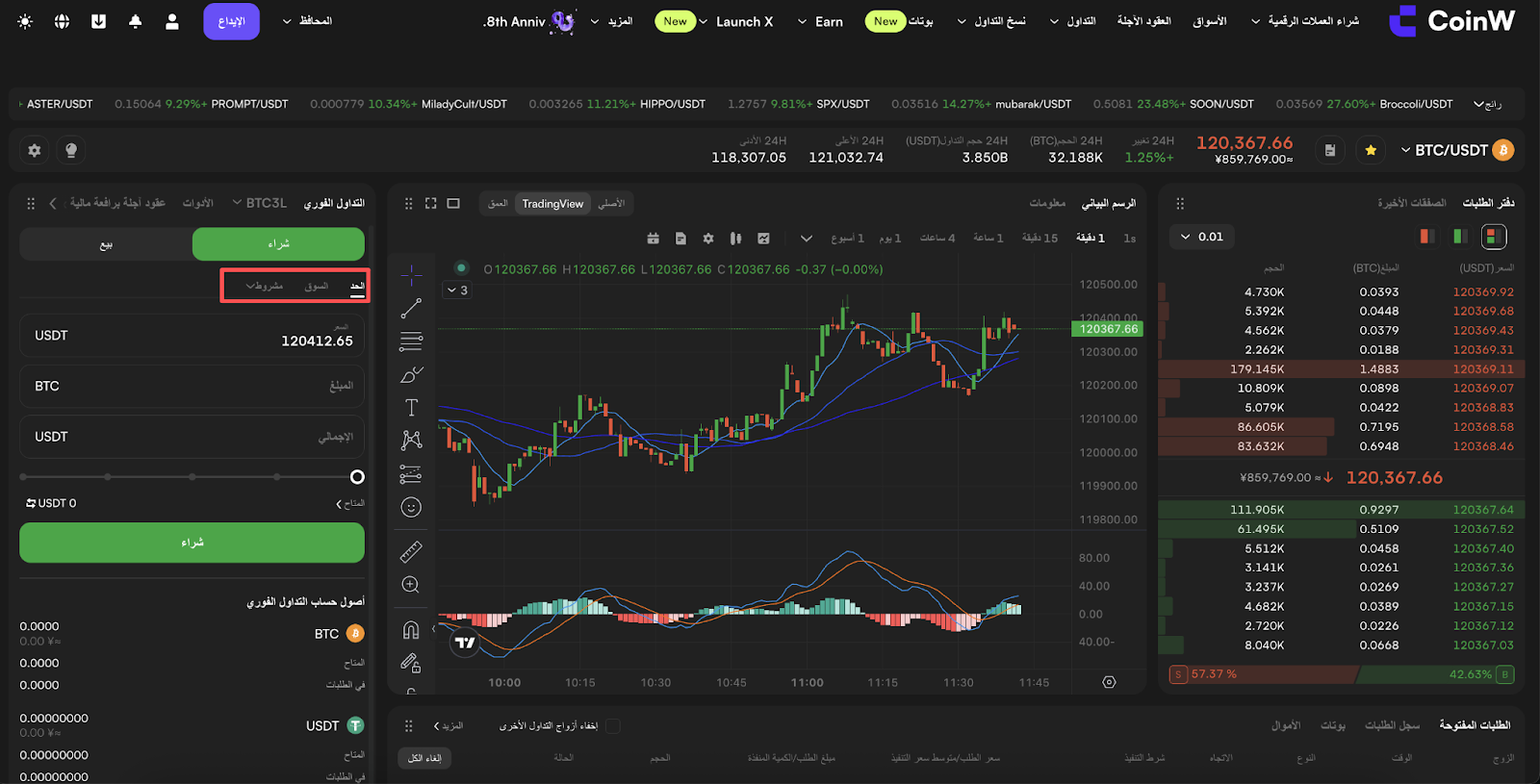Toggle BTC/USDT favorite star
Image resolution: width=1540 pixels, height=784 pixels.
point(1371,150)
